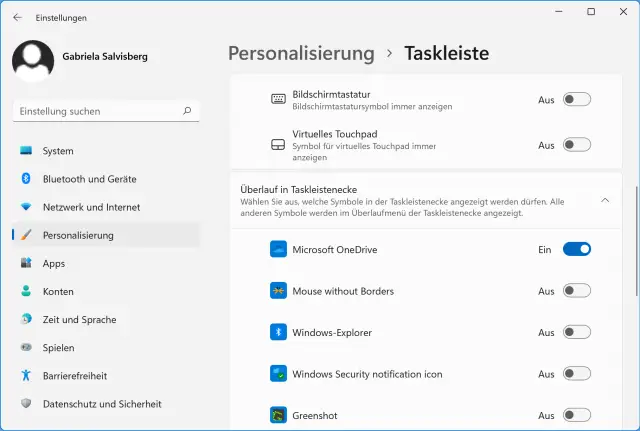The width and height of the screenshot is (640, 431).
Task: Click the Virtuelles Touchpad icon
Action: 278,145
